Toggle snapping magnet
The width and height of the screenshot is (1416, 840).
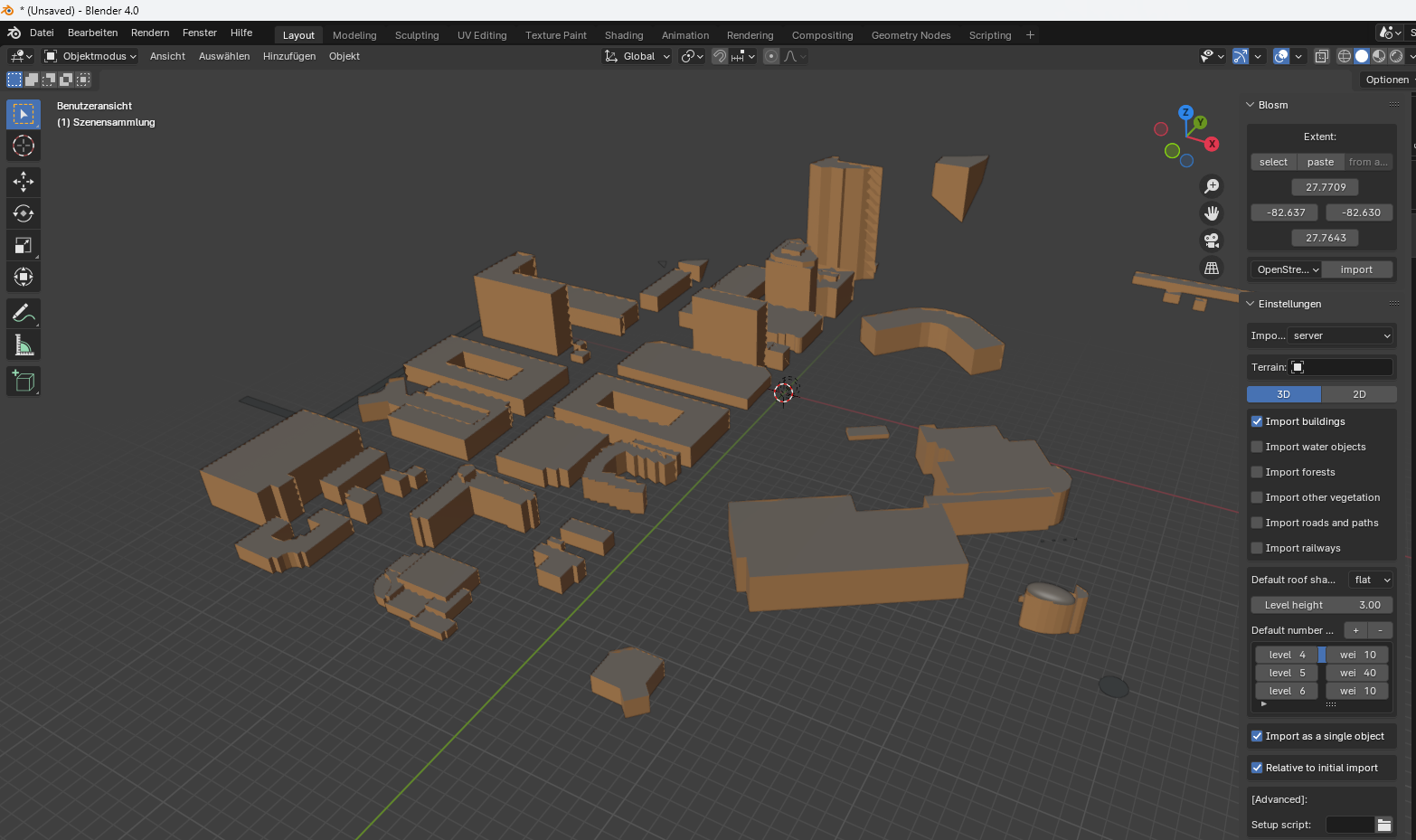click(x=720, y=56)
